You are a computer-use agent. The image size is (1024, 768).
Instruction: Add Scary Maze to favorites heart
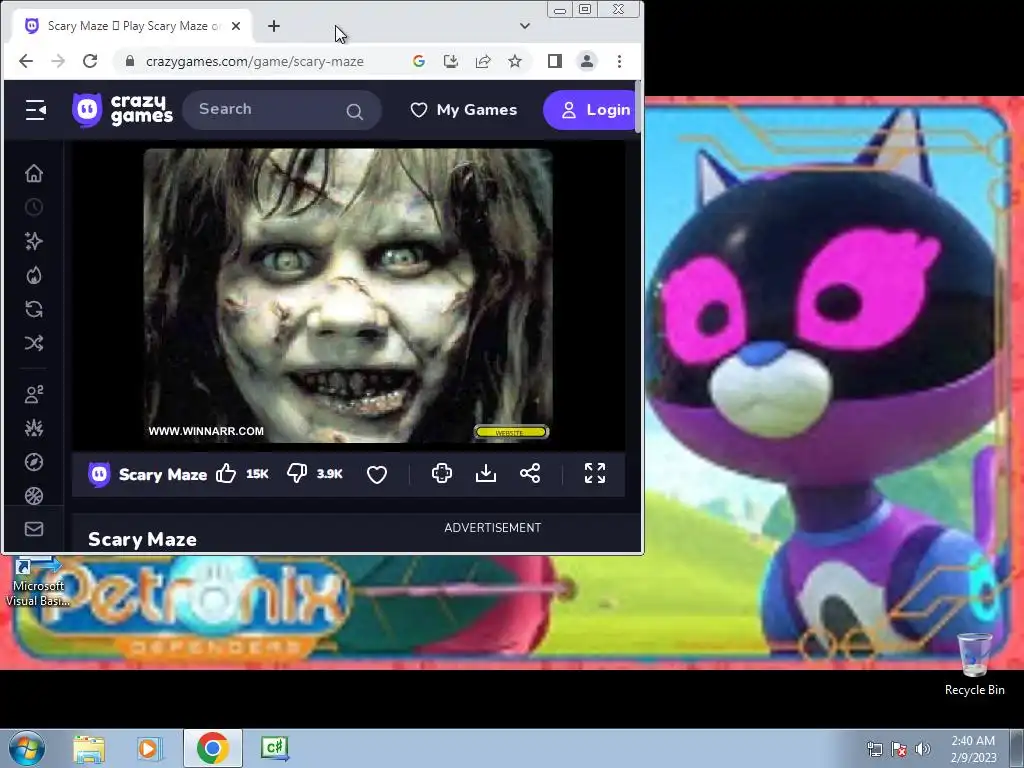pyautogui.click(x=377, y=474)
